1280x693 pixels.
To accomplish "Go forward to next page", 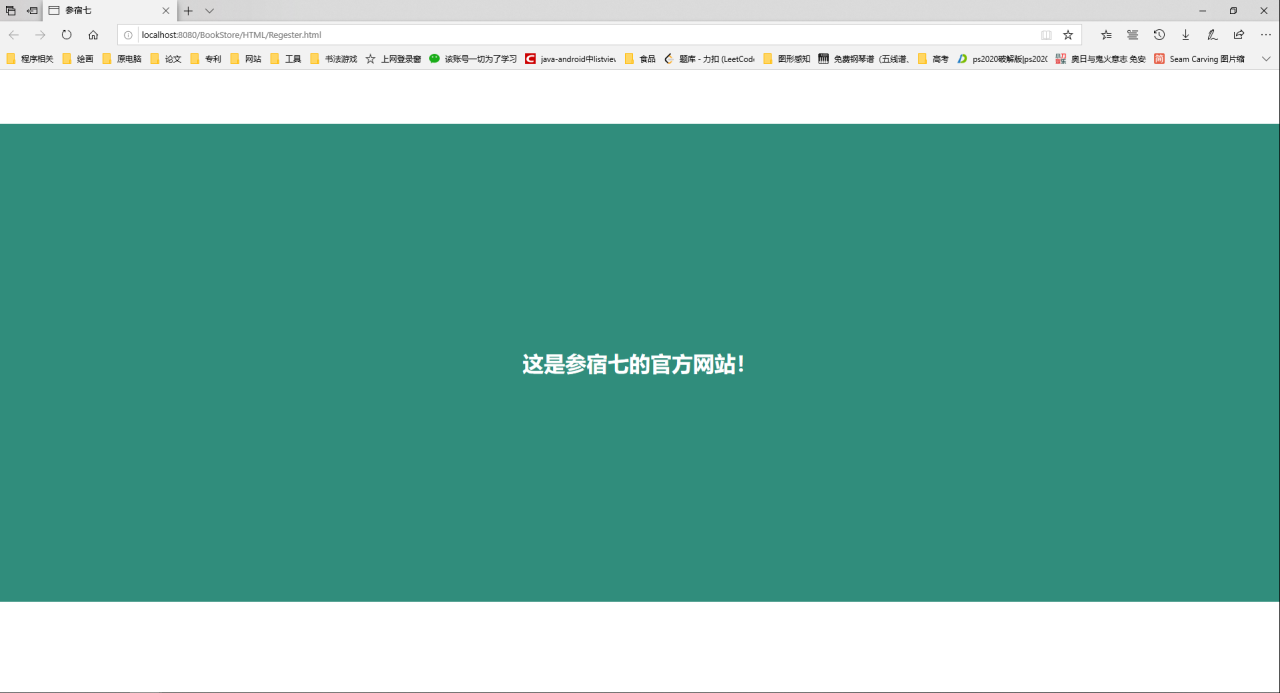I will coord(40,34).
